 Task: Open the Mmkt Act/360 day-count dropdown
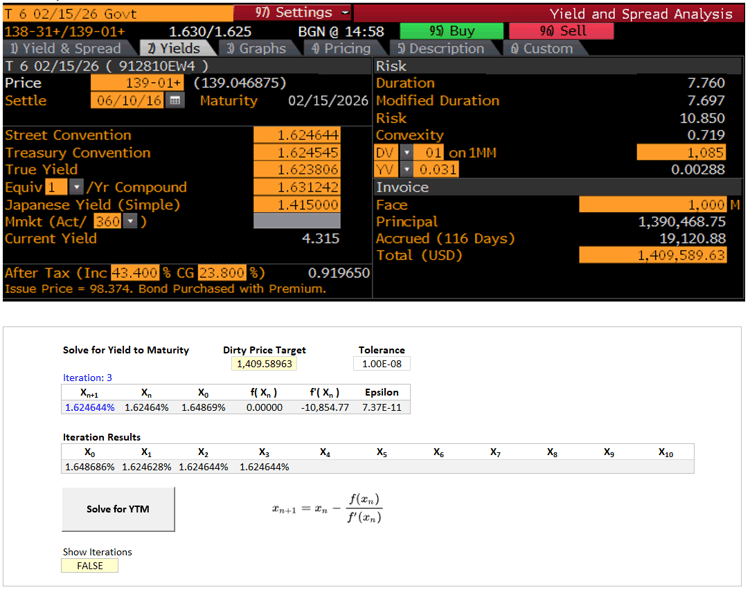pos(131,221)
